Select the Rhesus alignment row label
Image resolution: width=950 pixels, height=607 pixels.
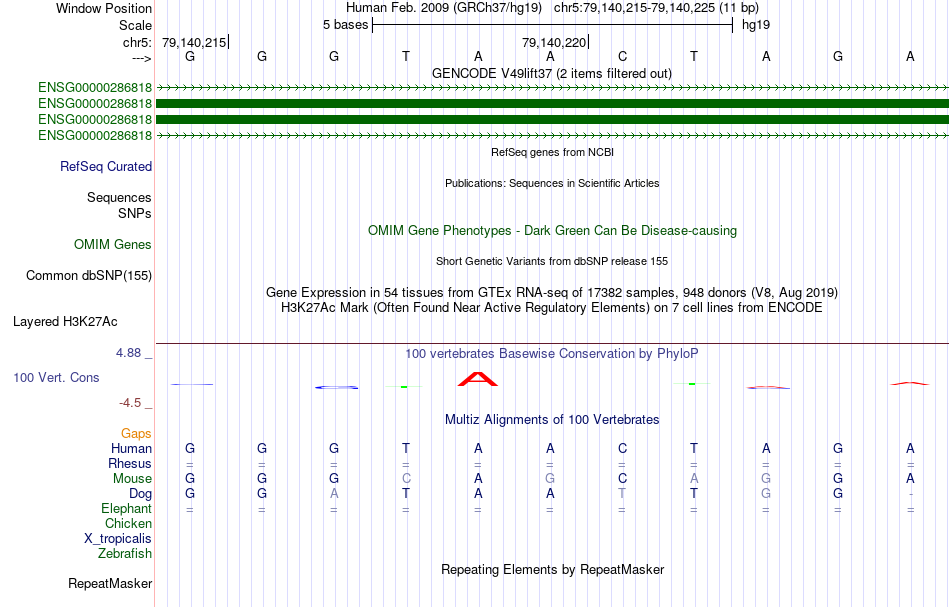coord(130,463)
